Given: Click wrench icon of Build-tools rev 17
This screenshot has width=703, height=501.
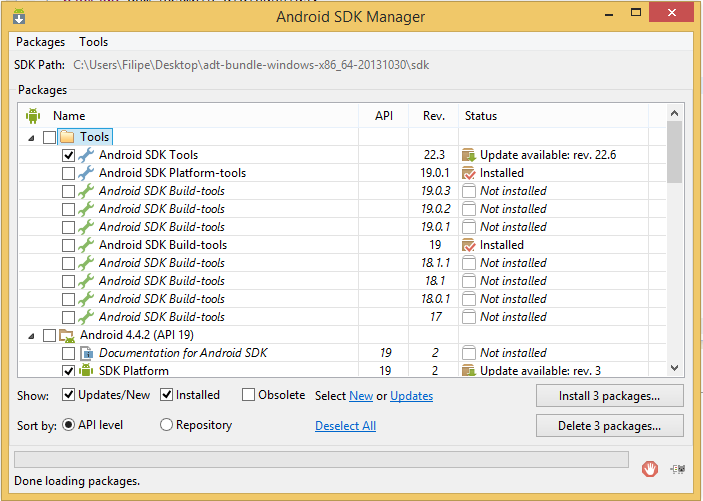Looking at the screenshot, I should (86, 317).
